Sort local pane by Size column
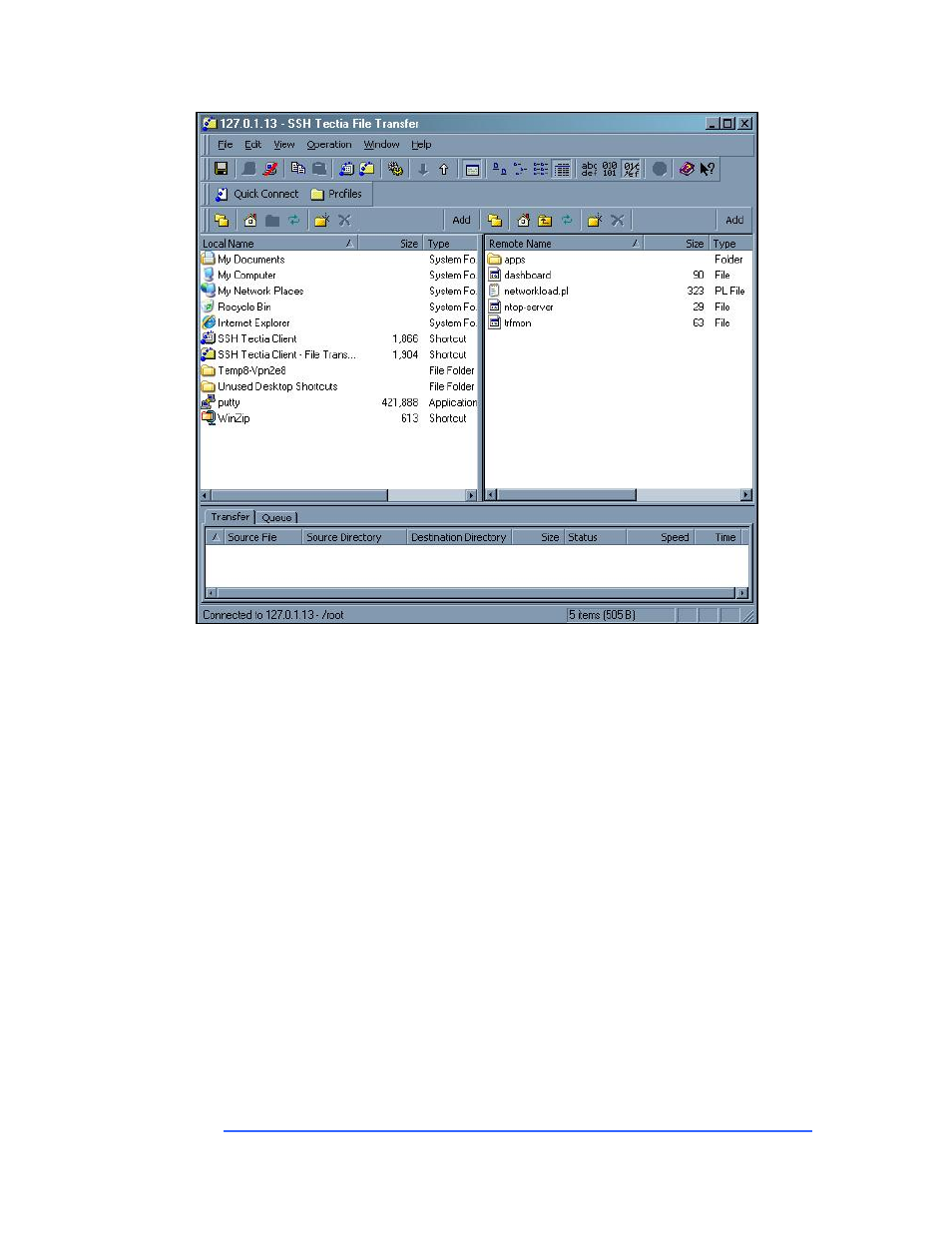 [x=391, y=244]
